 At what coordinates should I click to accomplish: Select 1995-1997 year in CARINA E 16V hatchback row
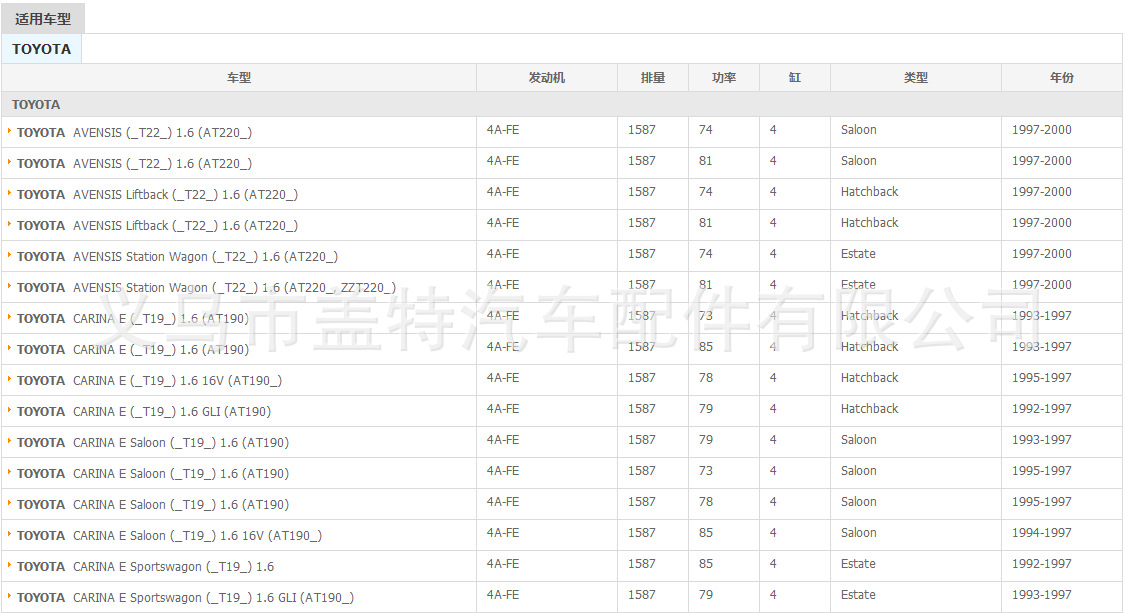click(x=1041, y=378)
